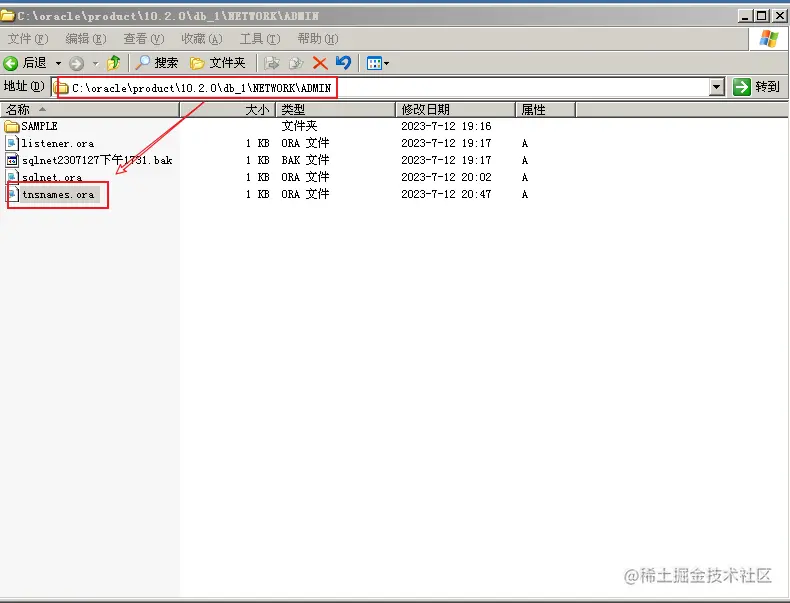The width and height of the screenshot is (790, 603).
Task: Click the listener.ora file name
Action: tap(58, 144)
